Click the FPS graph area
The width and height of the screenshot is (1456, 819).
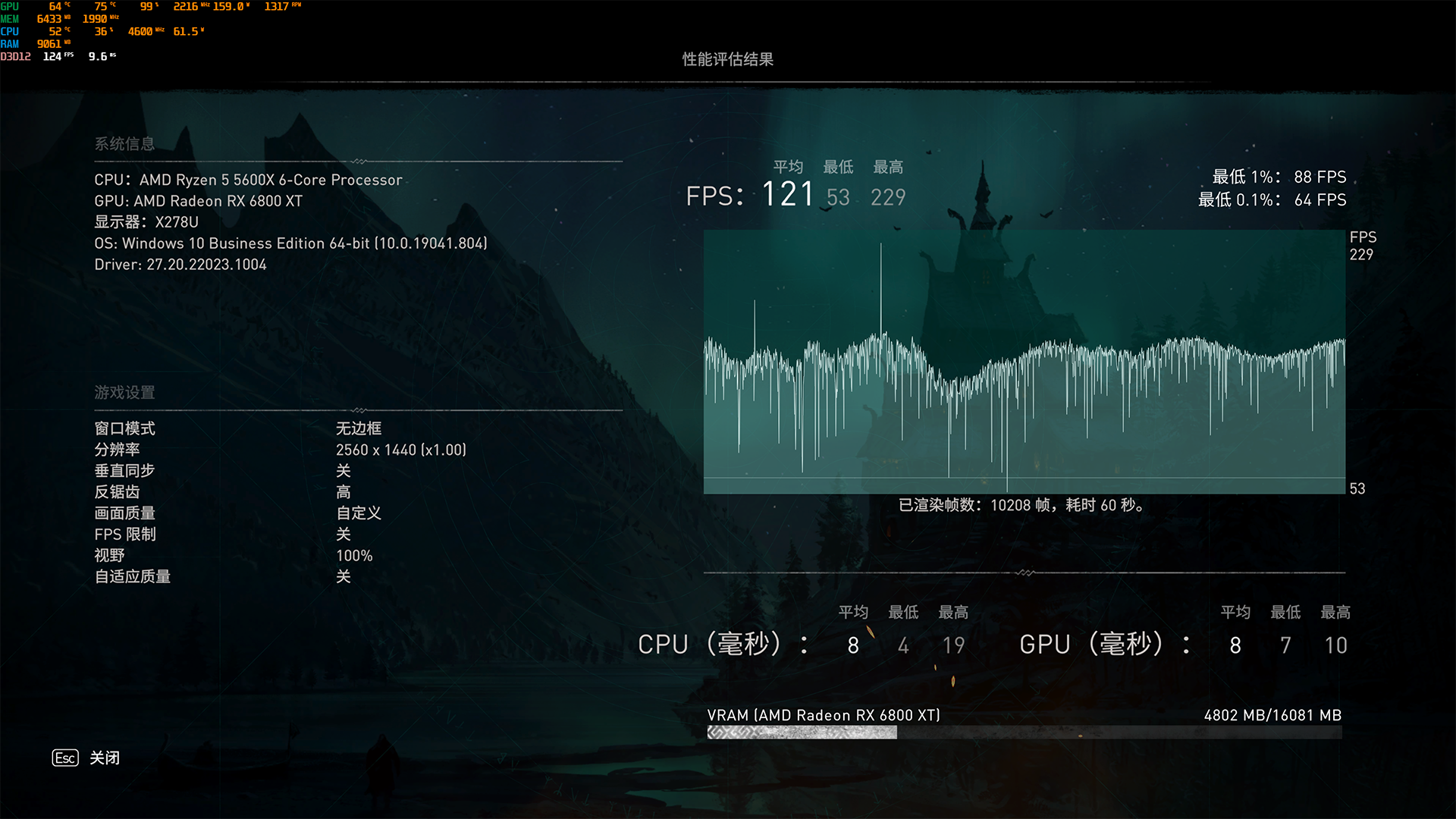(x=1025, y=362)
